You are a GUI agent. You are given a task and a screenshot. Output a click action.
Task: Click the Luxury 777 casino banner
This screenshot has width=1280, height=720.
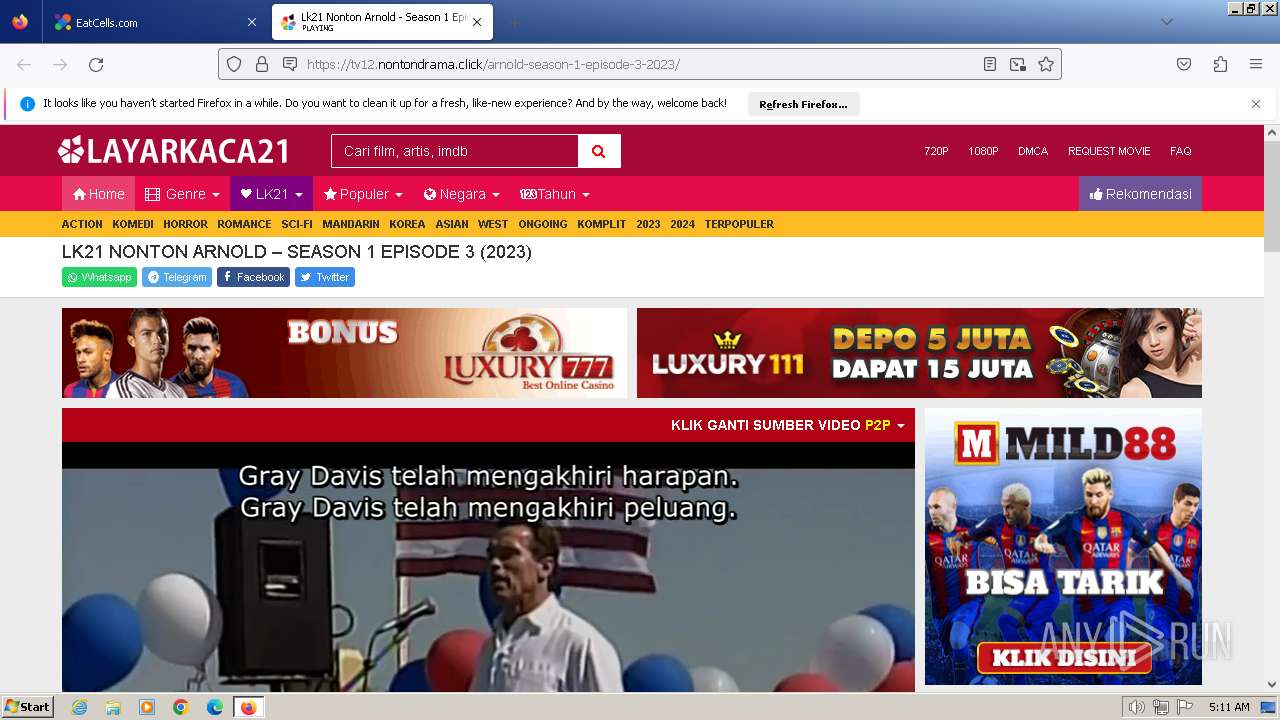coord(344,353)
